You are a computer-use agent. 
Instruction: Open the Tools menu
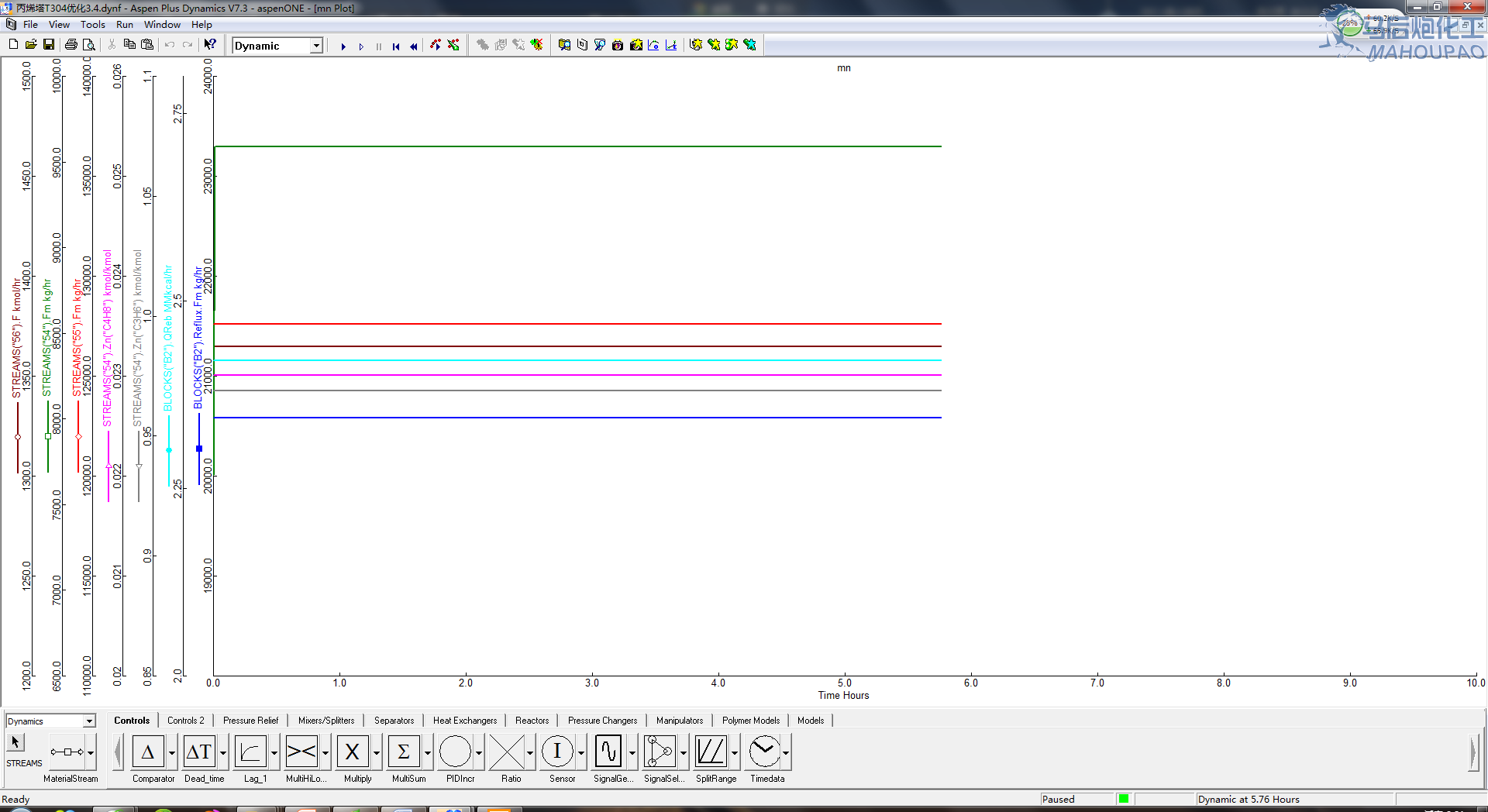[x=93, y=25]
